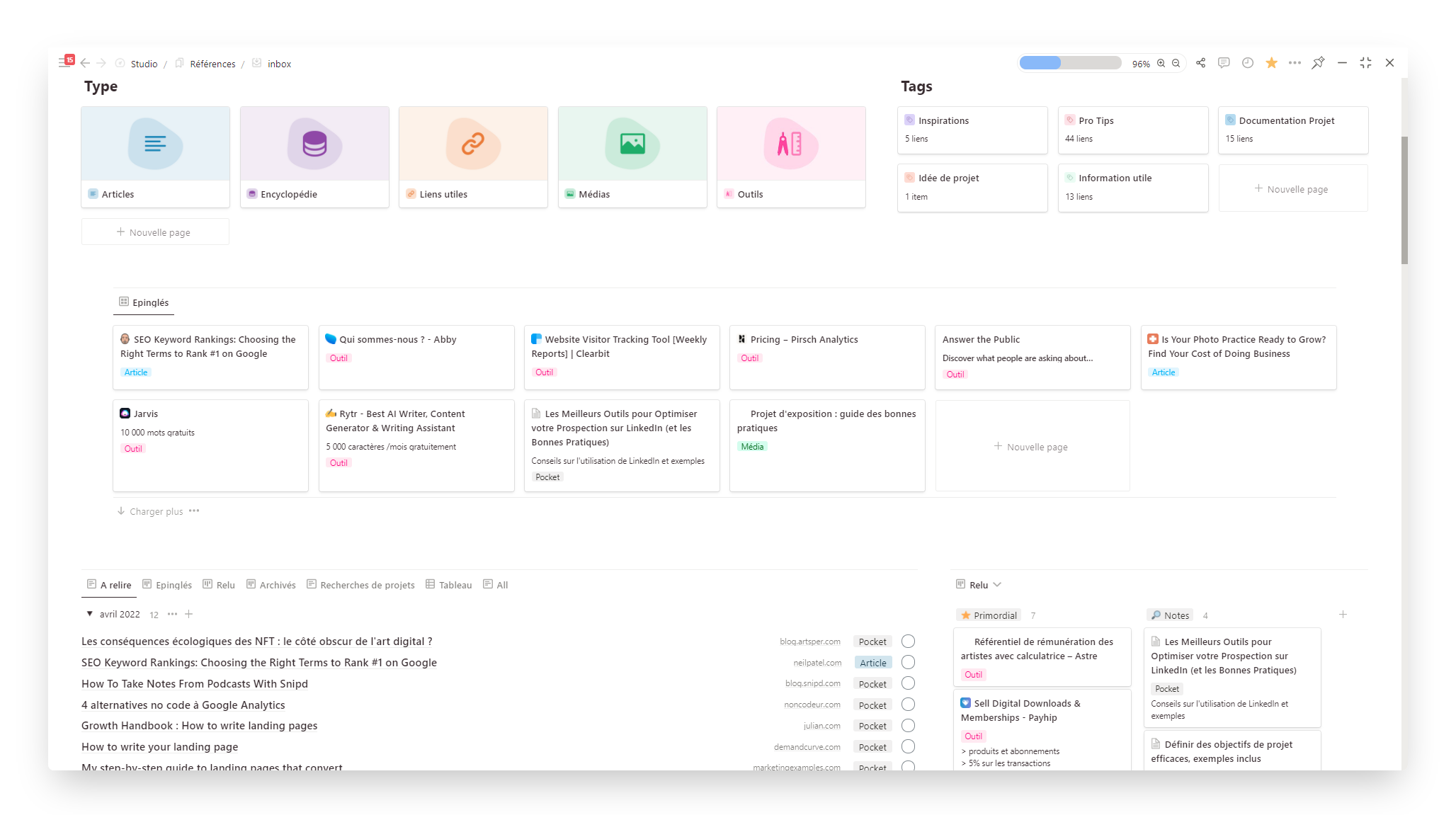Open the Idée de projet tag
This screenshot has width=1456, height=815.
972,188
